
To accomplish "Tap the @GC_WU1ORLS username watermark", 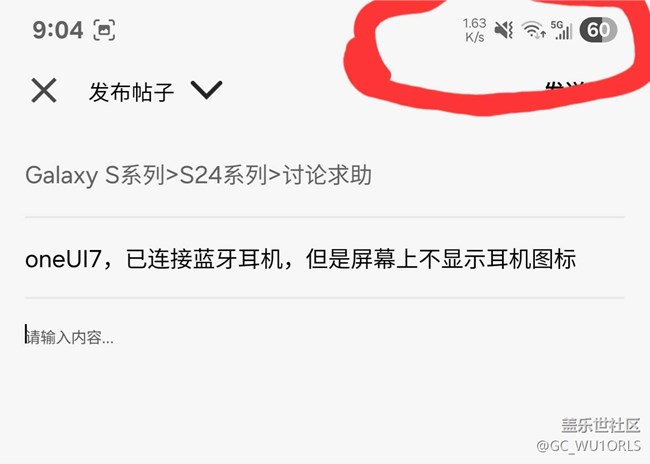I will (589, 446).
